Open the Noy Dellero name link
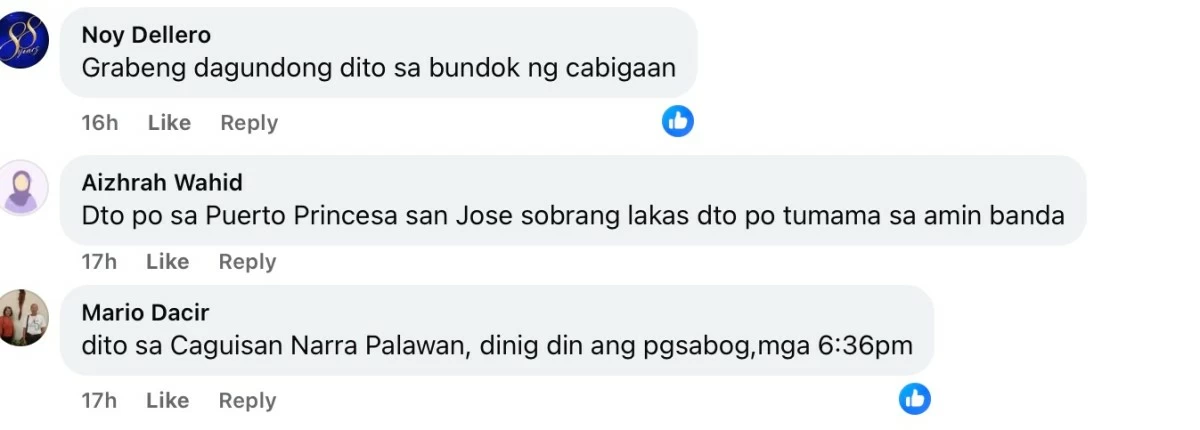 click(146, 36)
